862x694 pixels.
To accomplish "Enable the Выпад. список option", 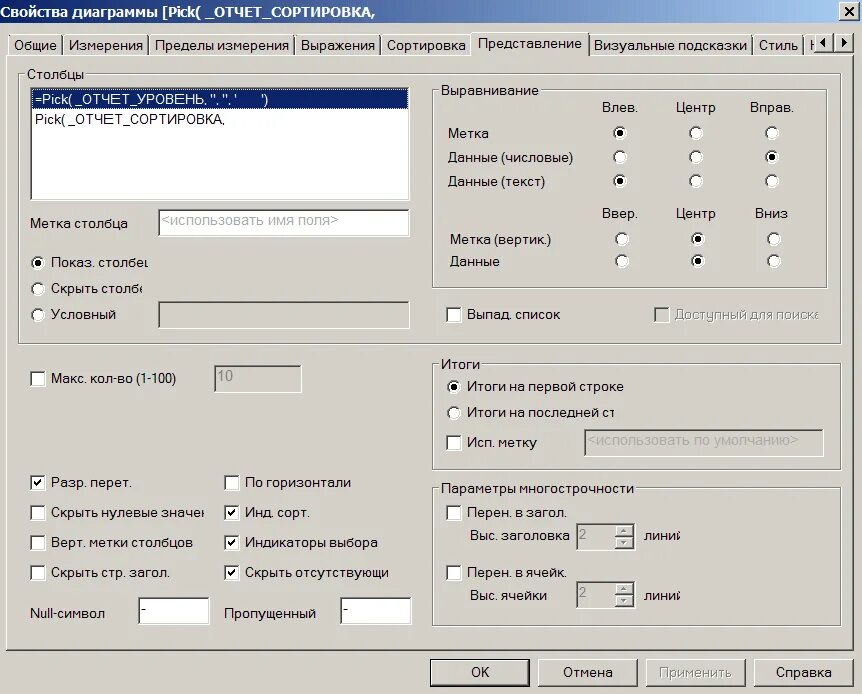I will click(x=453, y=314).
